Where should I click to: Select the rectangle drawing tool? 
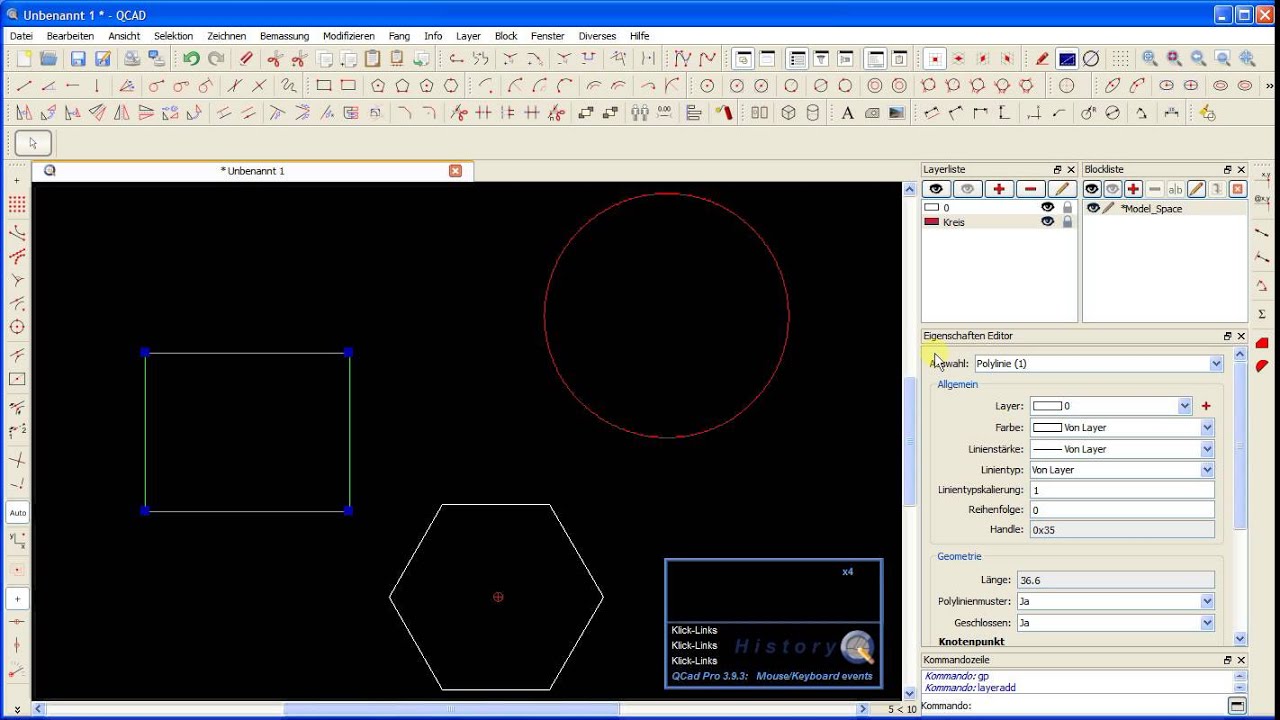point(323,86)
